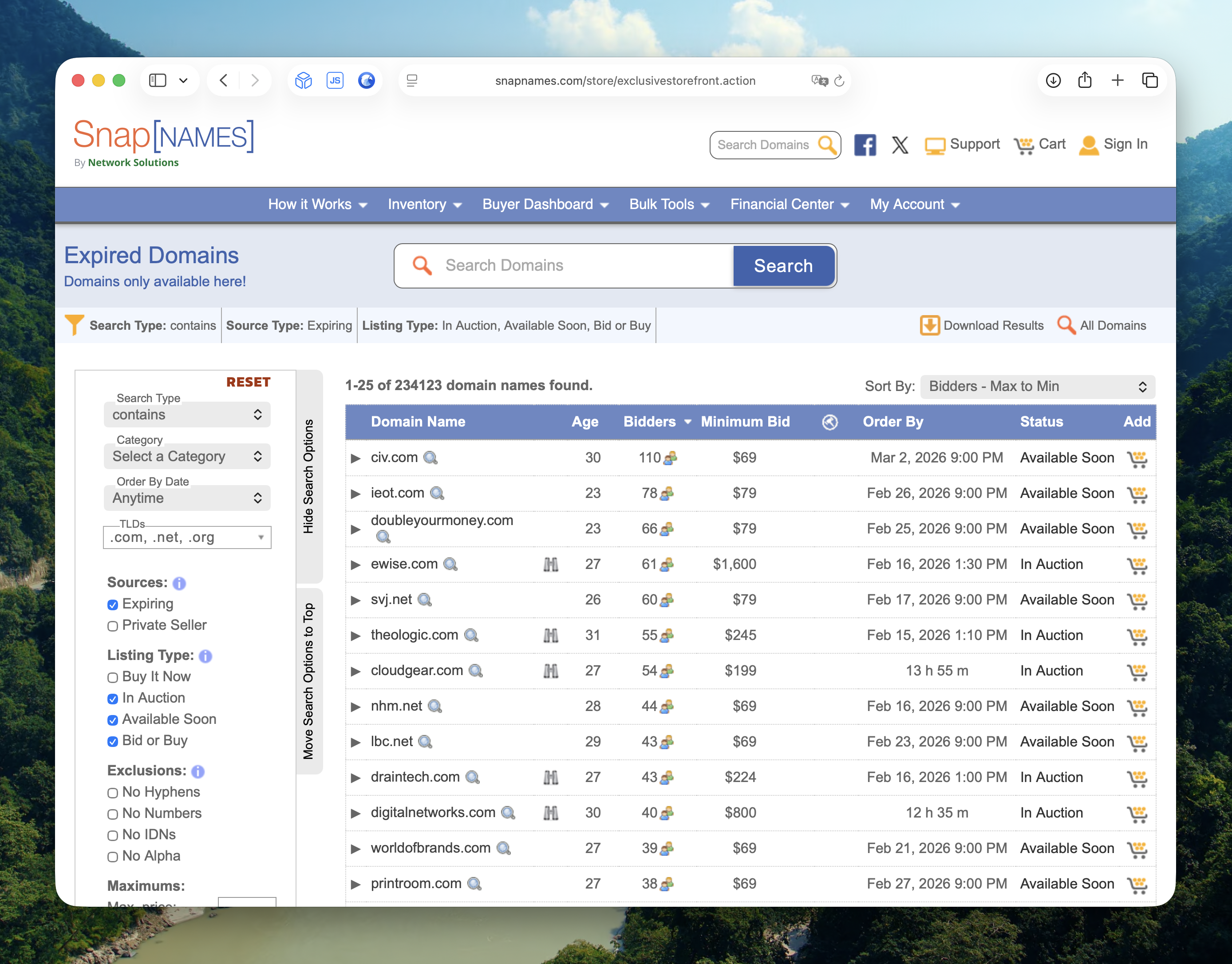Click the Download Results icon
Image resolution: width=1232 pixels, height=964 pixels.
(929, 326)
